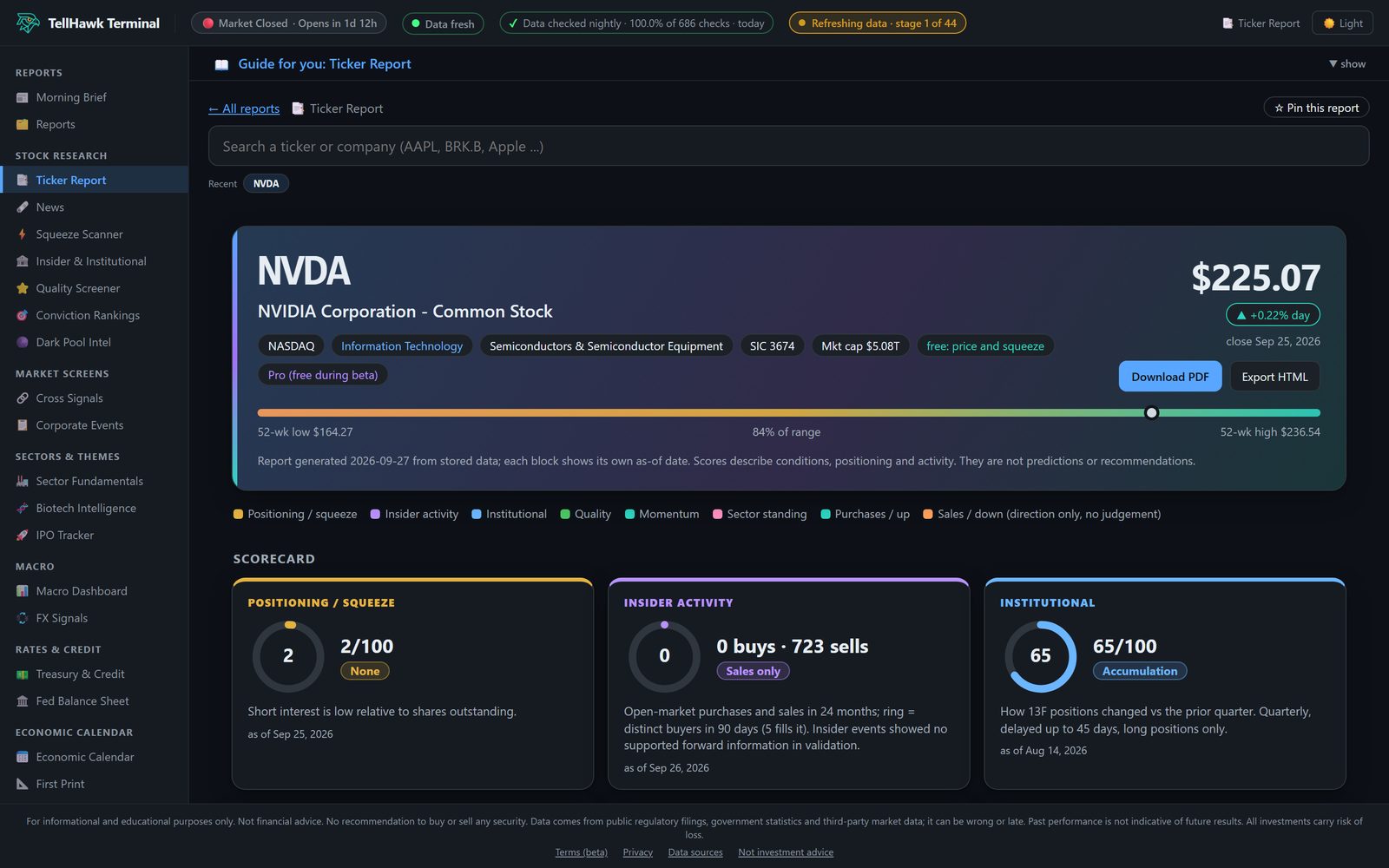
Task: Click the Institutional blue legend swatch
Action: [x=476, y=514]
